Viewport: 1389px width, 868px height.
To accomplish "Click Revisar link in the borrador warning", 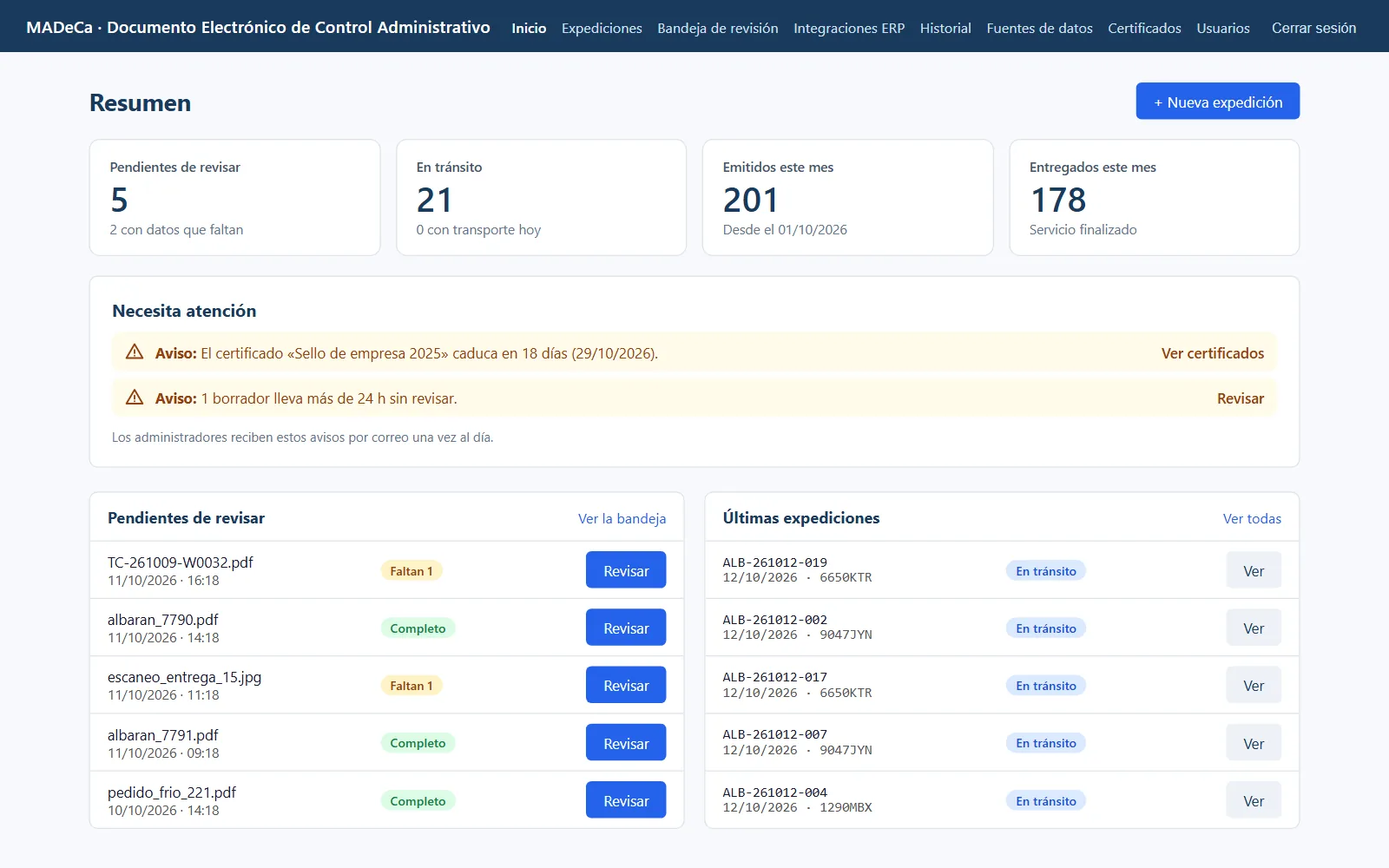I will (1240, 398).
